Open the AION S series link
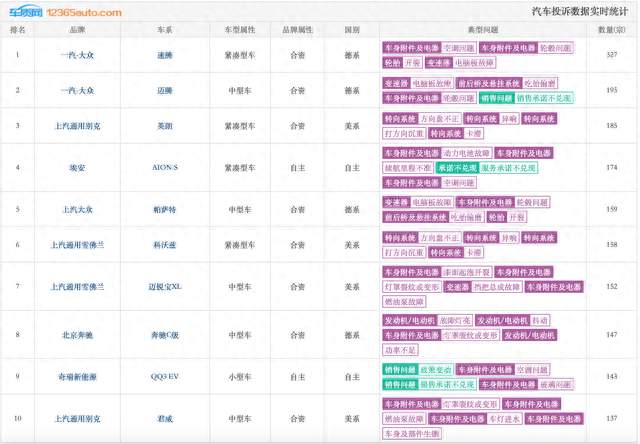 pyautogui.click(x=164, y=167)
